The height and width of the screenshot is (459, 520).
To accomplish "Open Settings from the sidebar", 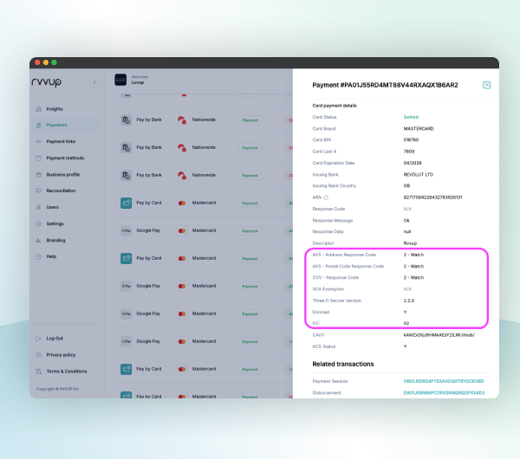I will 55,224.
